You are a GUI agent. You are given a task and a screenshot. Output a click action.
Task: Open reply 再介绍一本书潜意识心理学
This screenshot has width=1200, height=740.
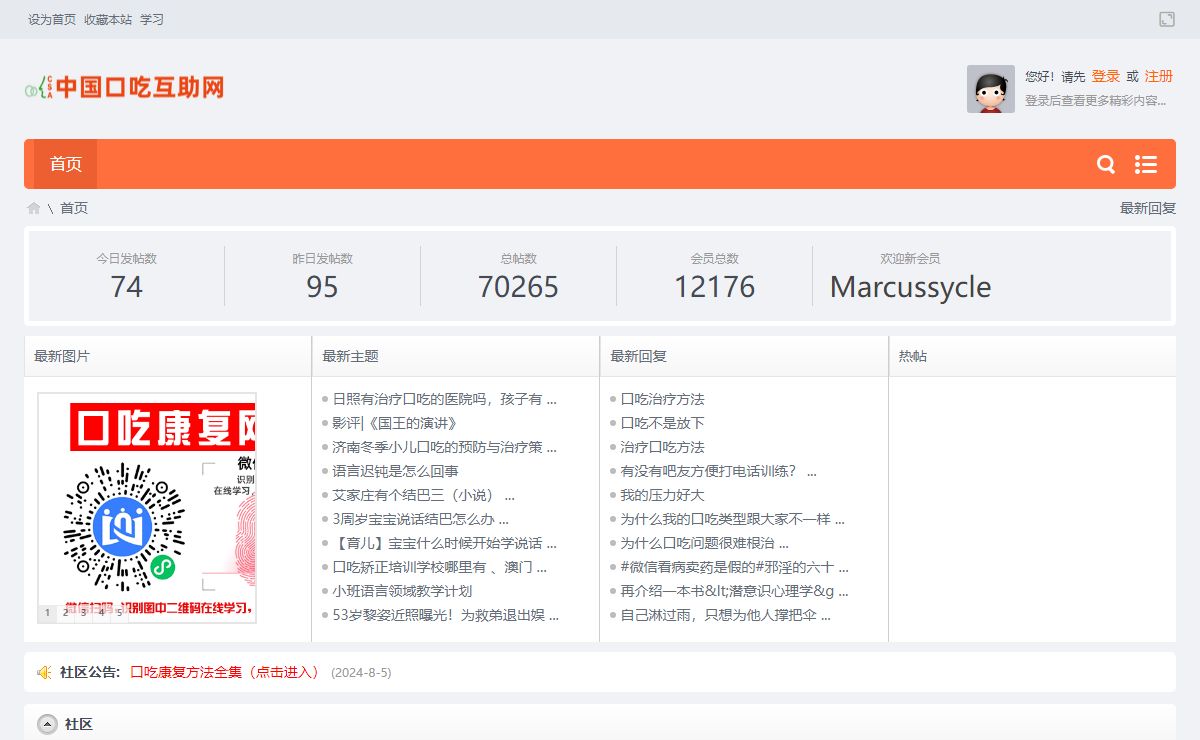[x=735, y=591]
